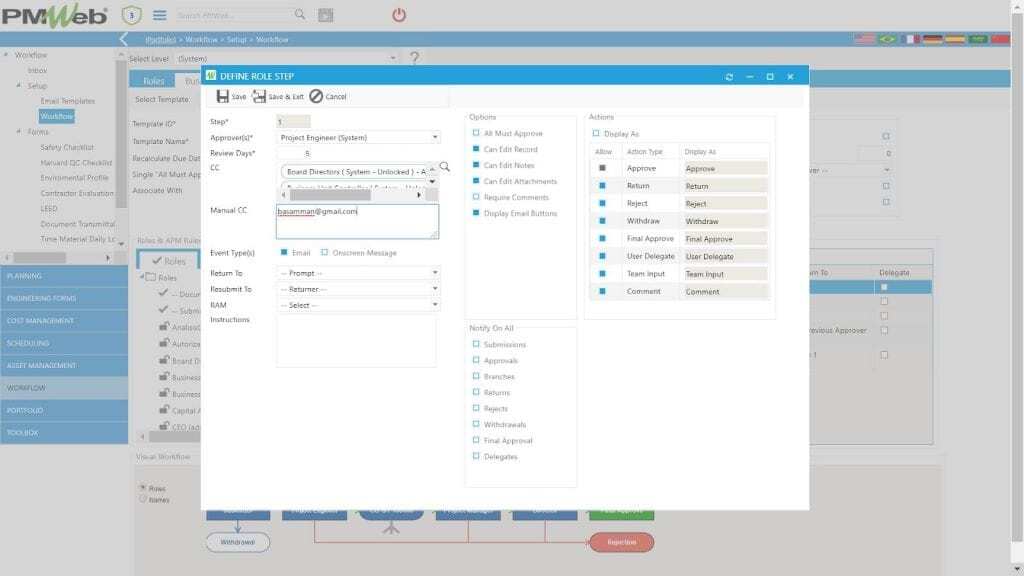Collapse the Setup tree node
This screenshot has width=1024, height=576.
tap(18, 85)
